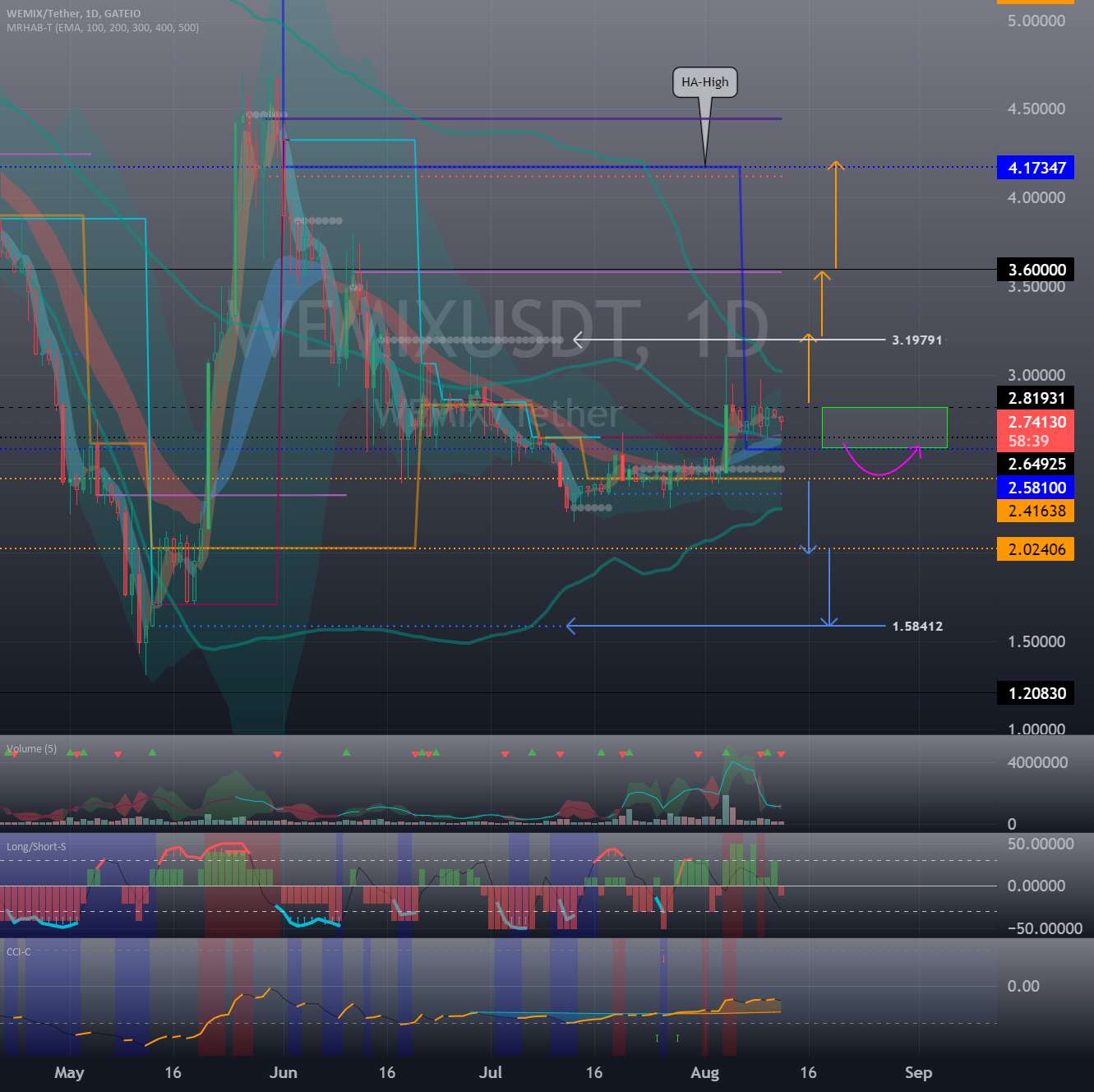Click the HA-High callout label
Viewport: 1094px width, 1092px height.
tap(704, 82)
